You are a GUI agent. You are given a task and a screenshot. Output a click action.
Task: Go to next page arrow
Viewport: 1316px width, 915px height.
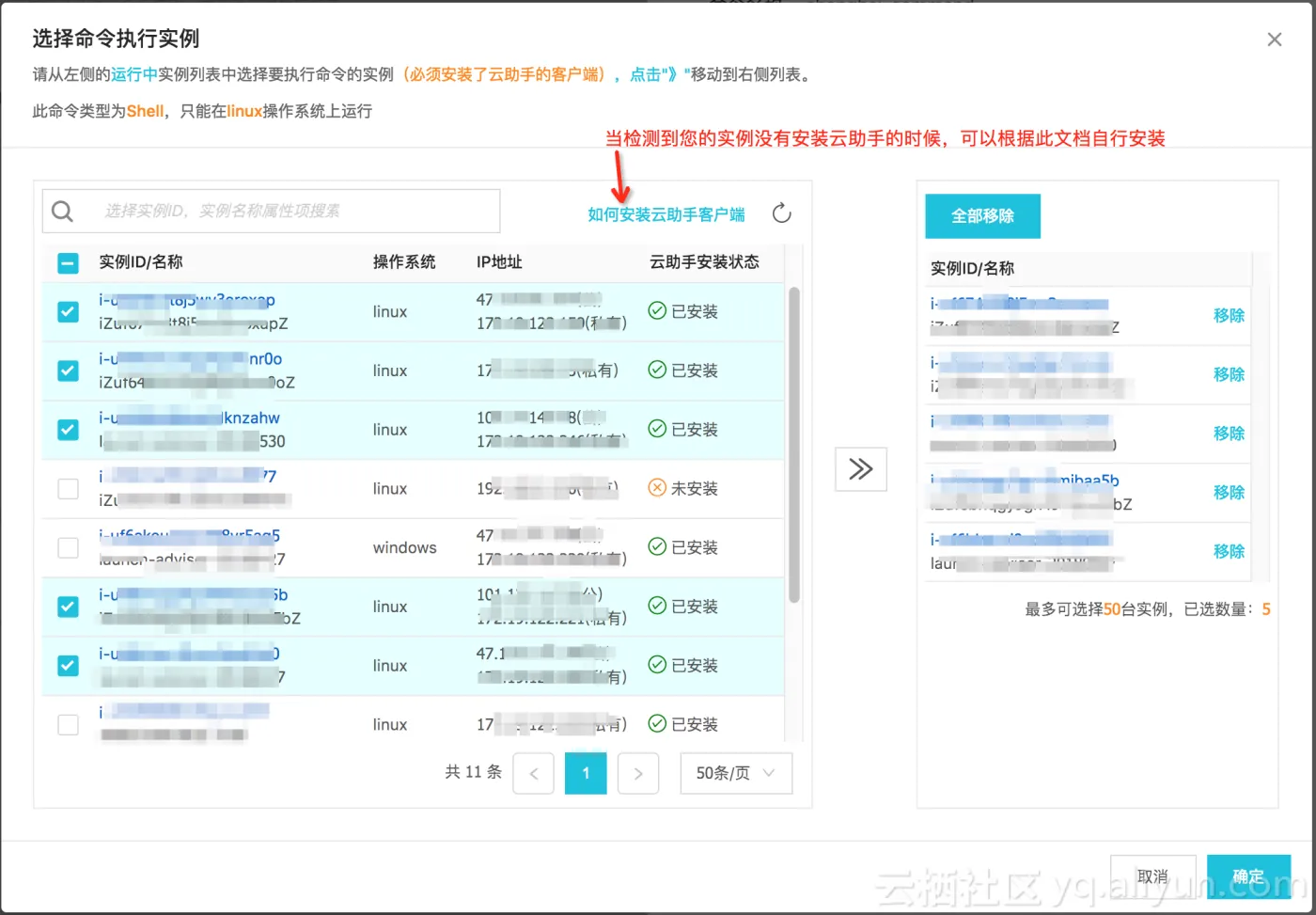[x=638, y=773]
